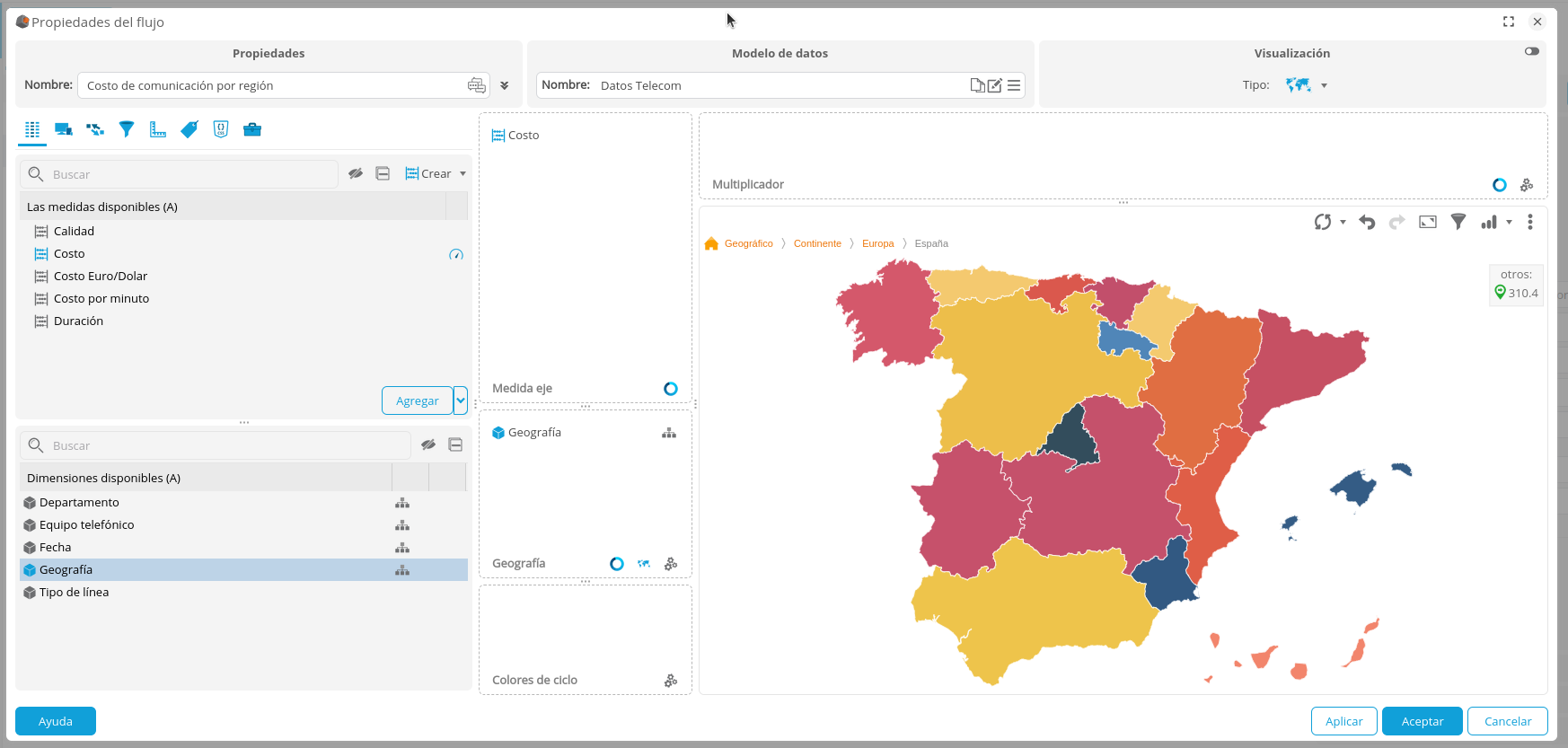
Task: Open the dropdown arrow beside Agregar
Action: click(x=461, y=400)
